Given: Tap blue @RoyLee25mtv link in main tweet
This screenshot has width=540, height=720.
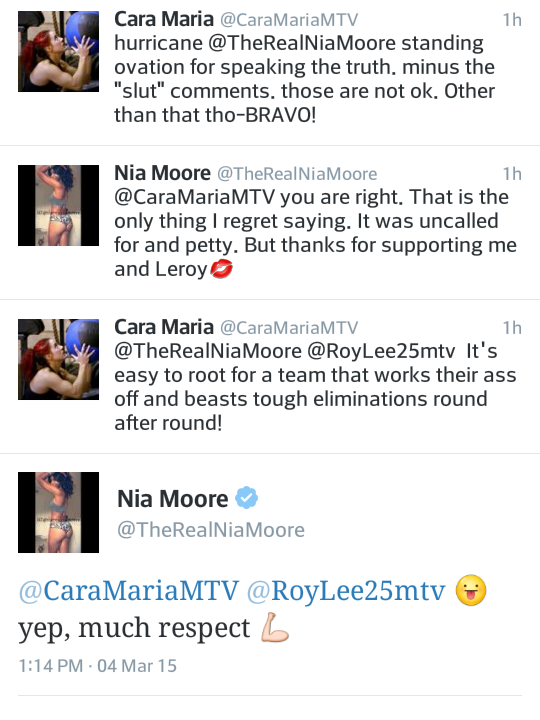Looking at the screenshot, I should click(x=346, y=591).
